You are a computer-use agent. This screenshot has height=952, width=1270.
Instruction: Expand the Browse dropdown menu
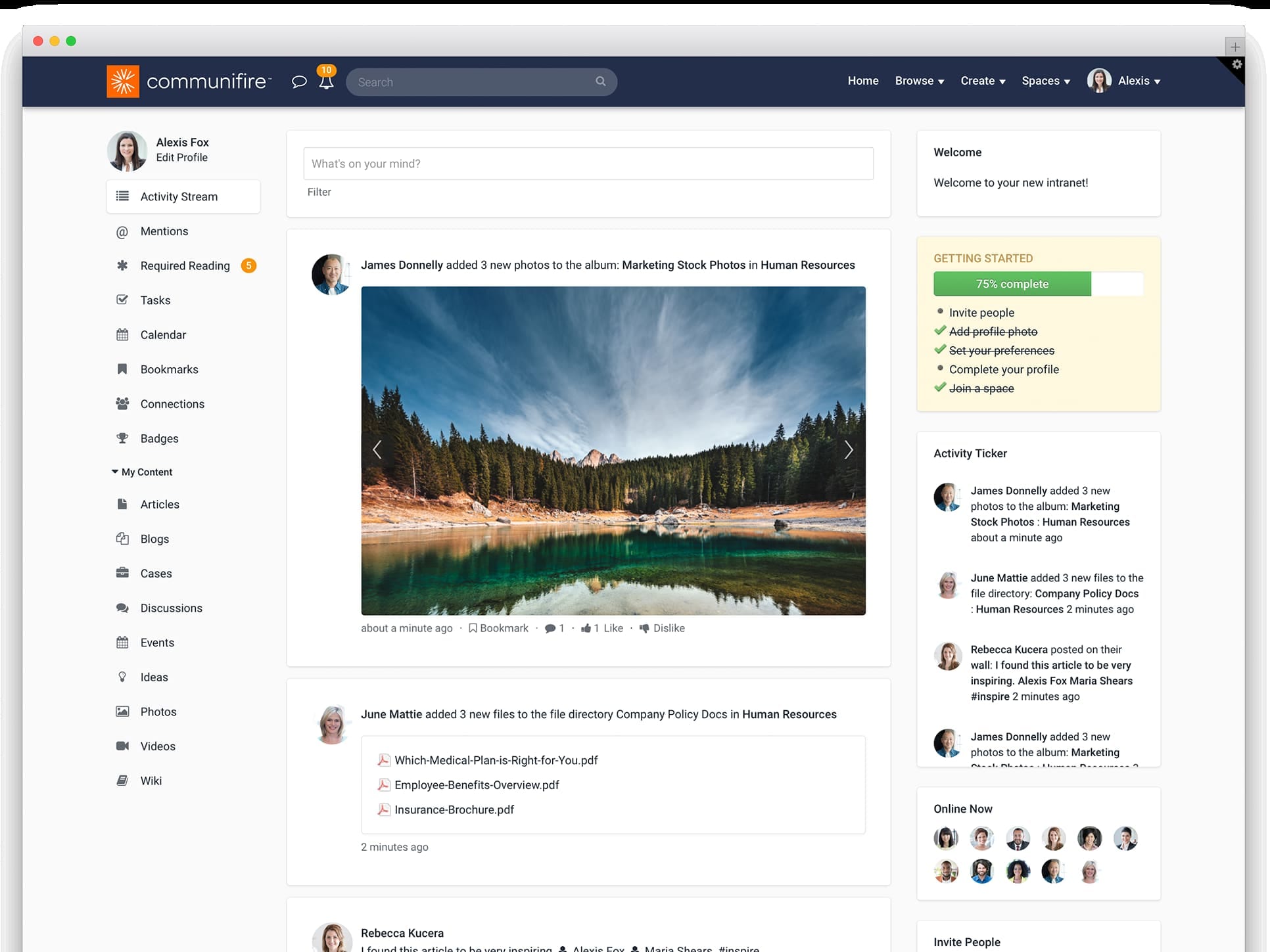(x=919, y=81)
